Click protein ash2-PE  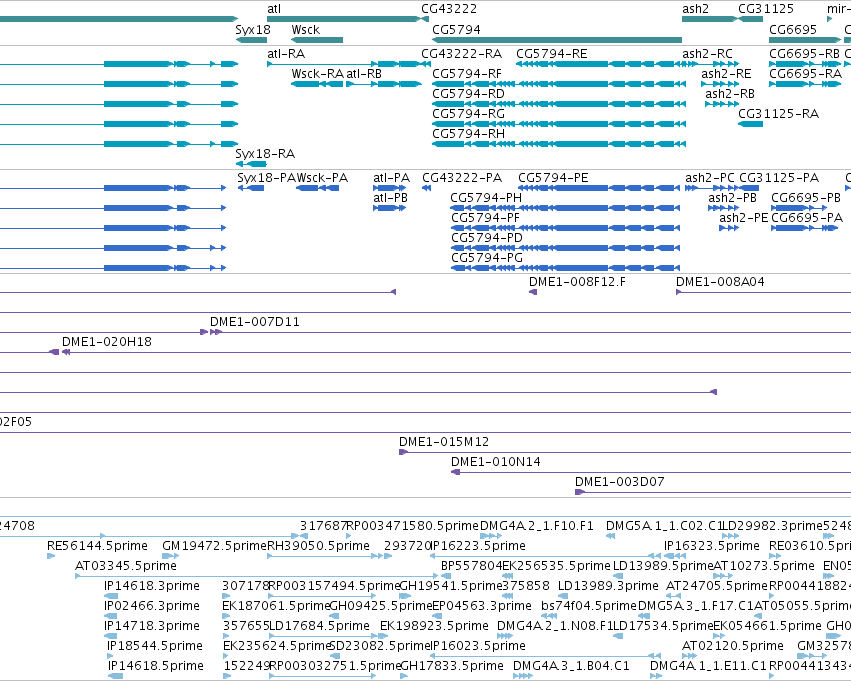click(744, 218)
